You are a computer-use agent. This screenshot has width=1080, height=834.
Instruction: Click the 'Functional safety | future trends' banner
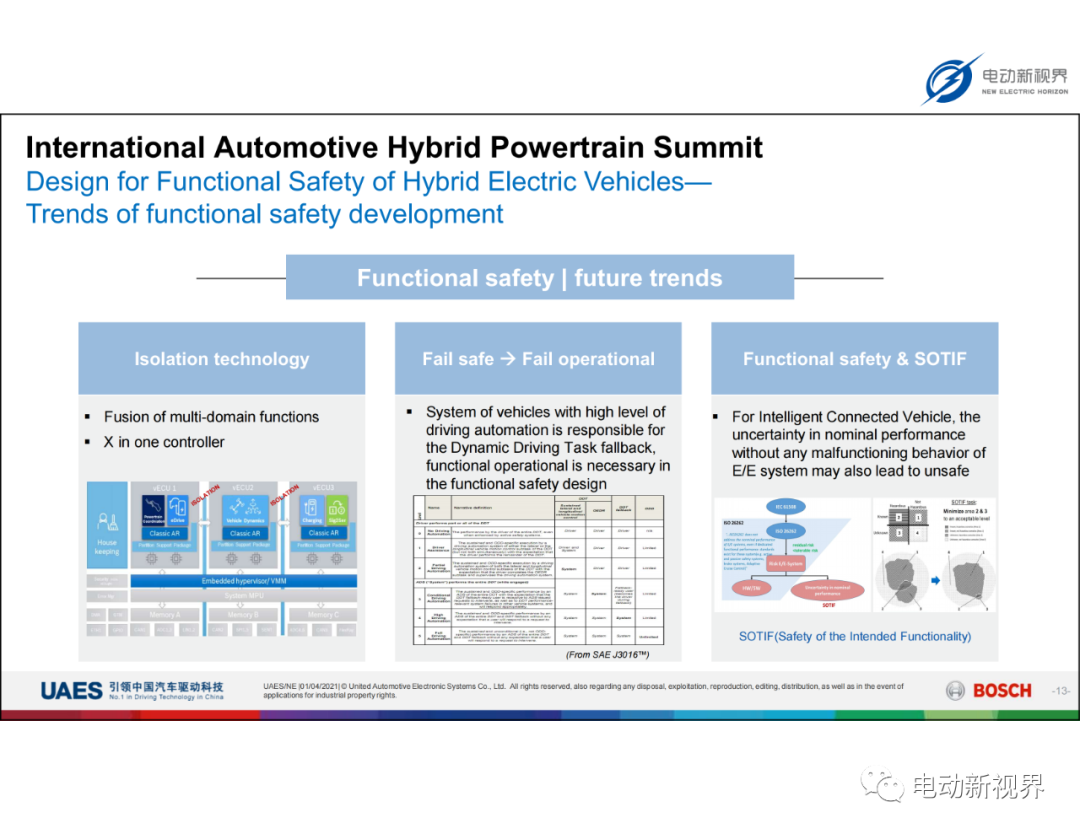(x=539, y=278)
